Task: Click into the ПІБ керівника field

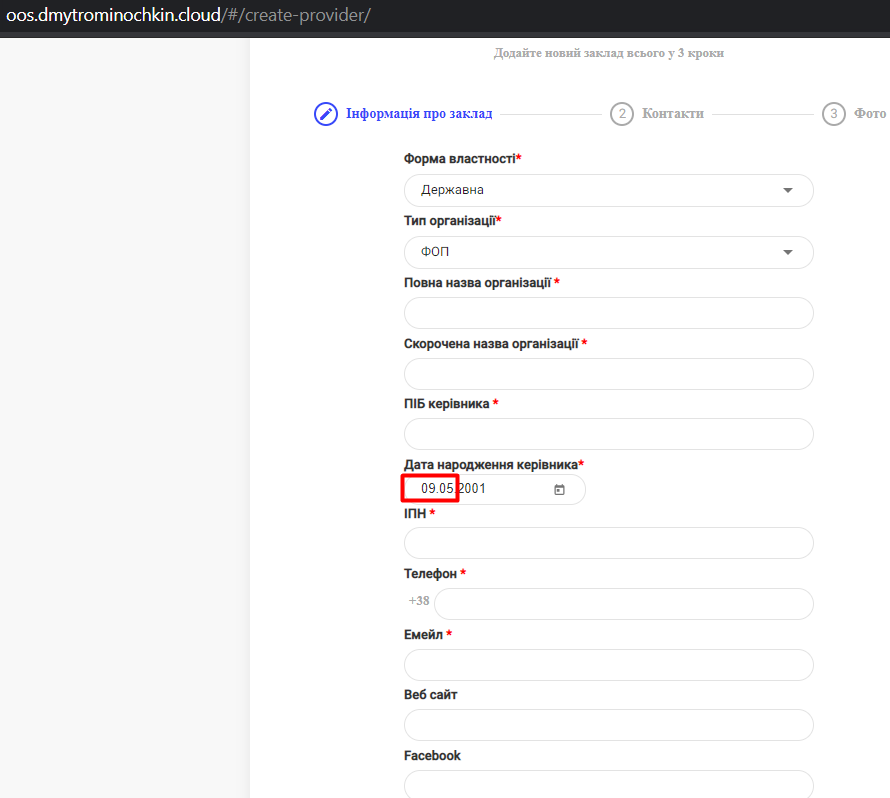Action: pos(608,434)
